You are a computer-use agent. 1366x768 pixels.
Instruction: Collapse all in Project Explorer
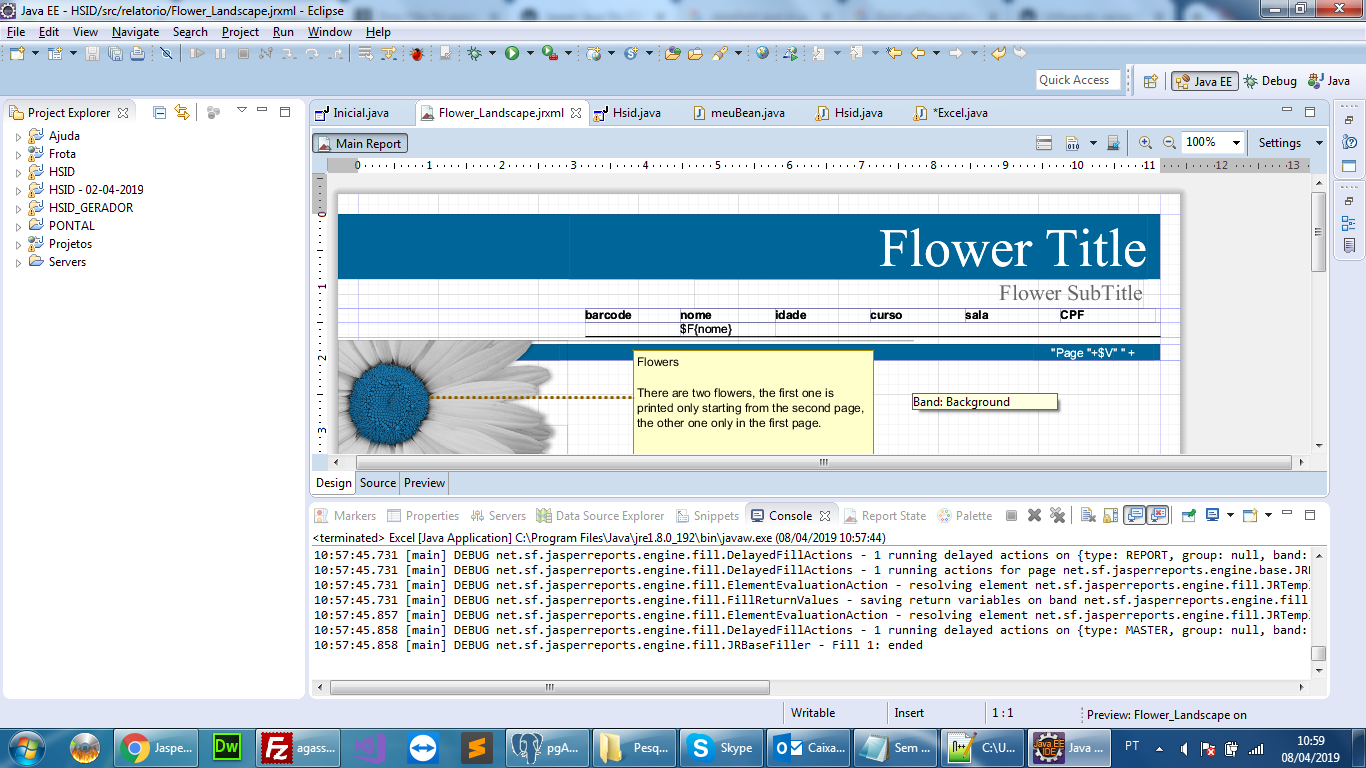pos(160,112)
